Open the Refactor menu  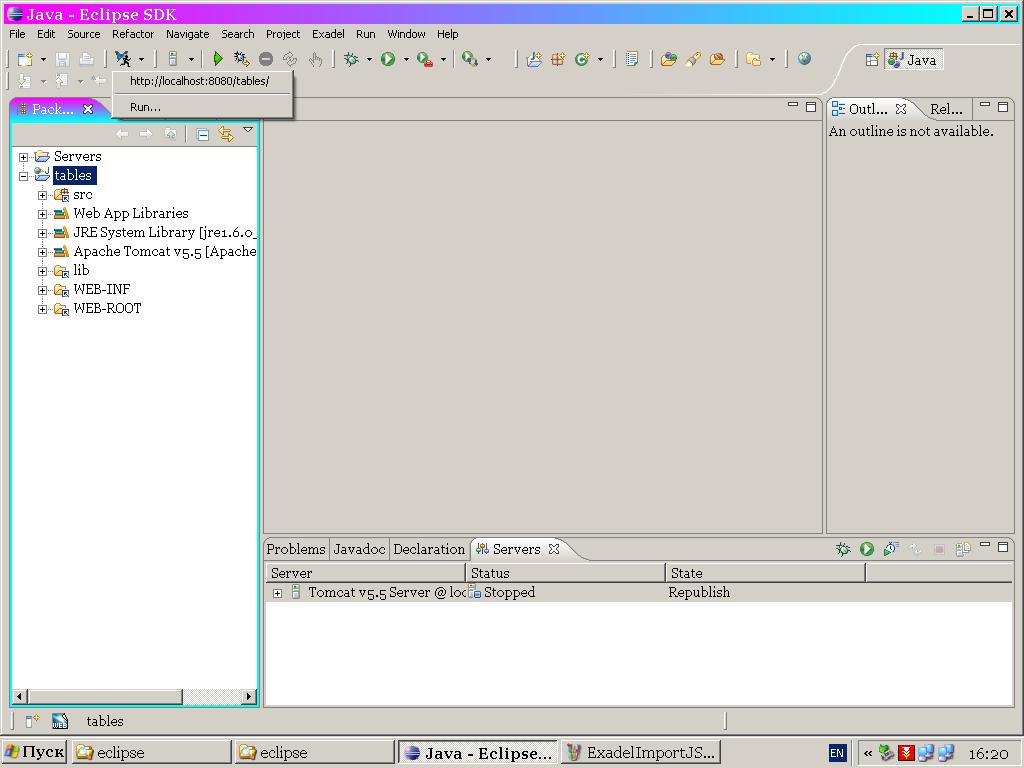pos(133,34)
